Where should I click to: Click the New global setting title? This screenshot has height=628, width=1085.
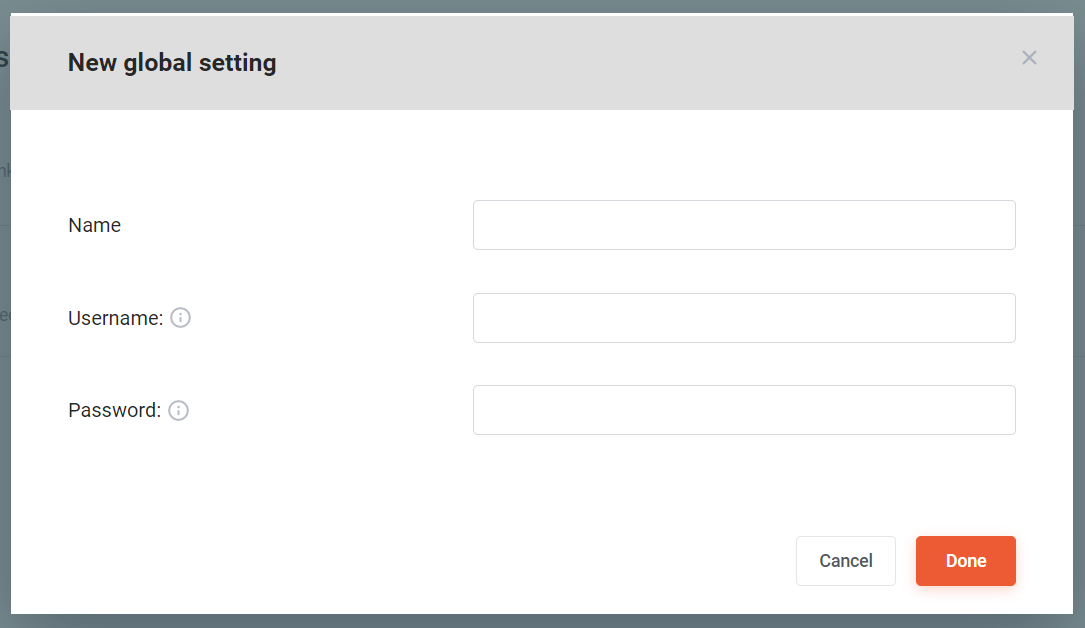click(172, 63)
